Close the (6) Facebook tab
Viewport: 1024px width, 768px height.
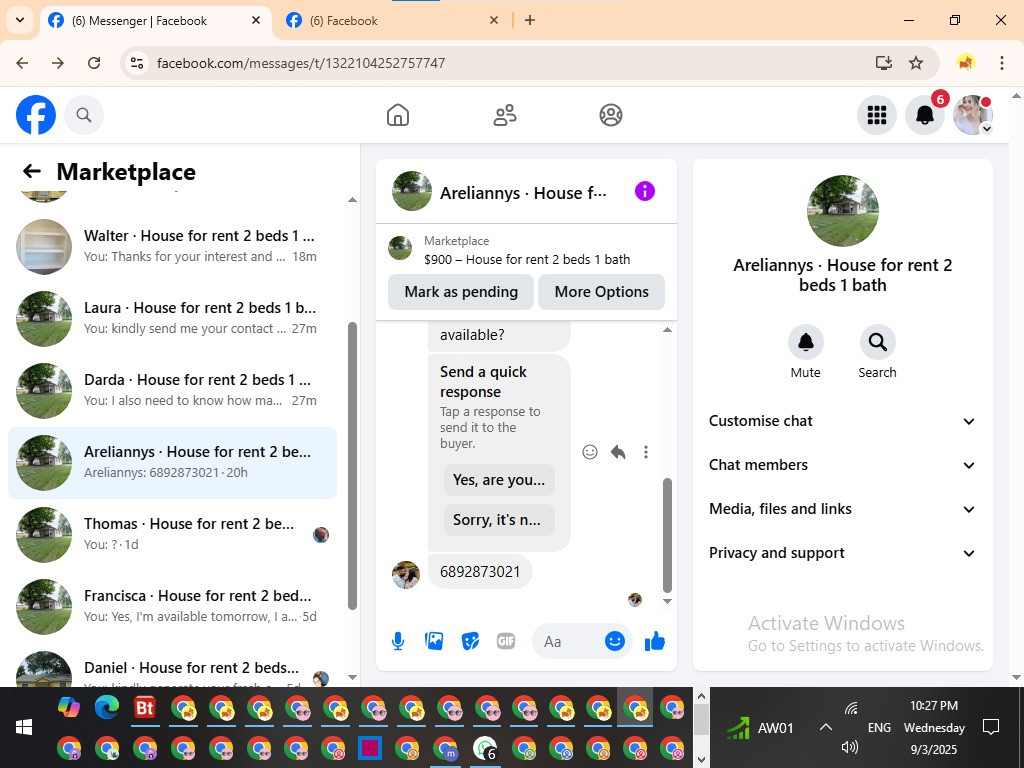pos(494,20)
